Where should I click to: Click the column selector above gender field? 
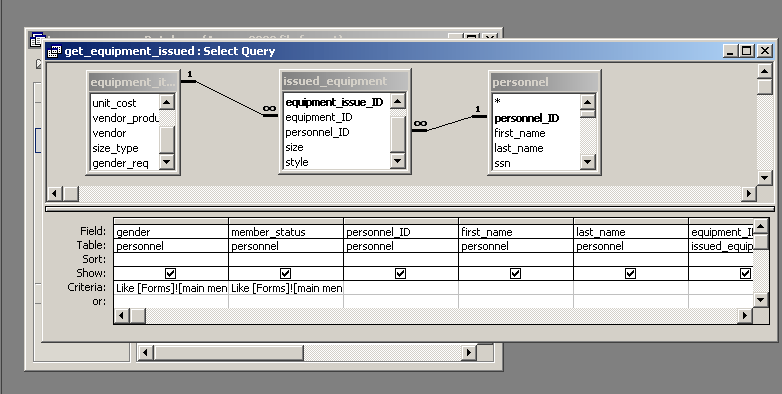point(171,221)
